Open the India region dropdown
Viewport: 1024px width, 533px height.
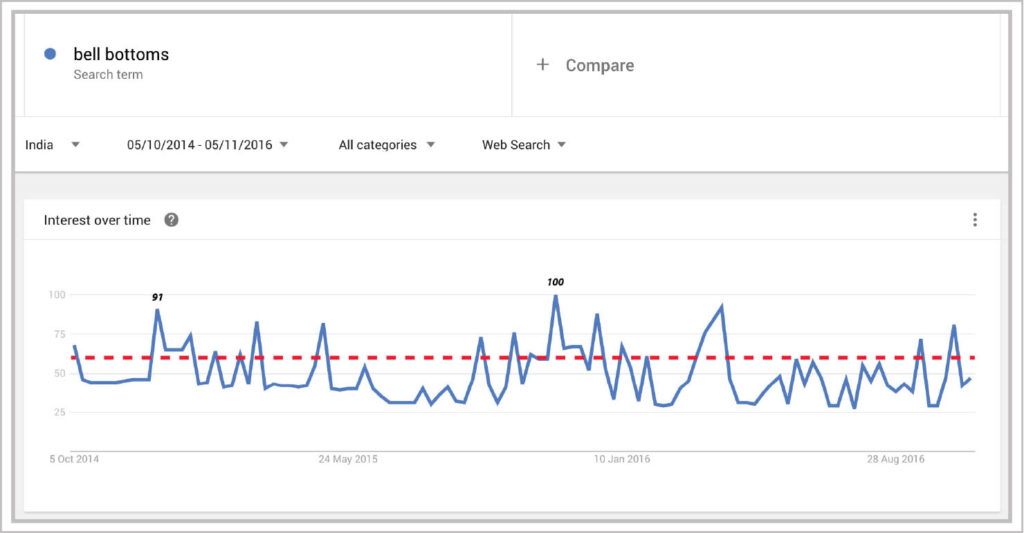click(x=52, y=145)
